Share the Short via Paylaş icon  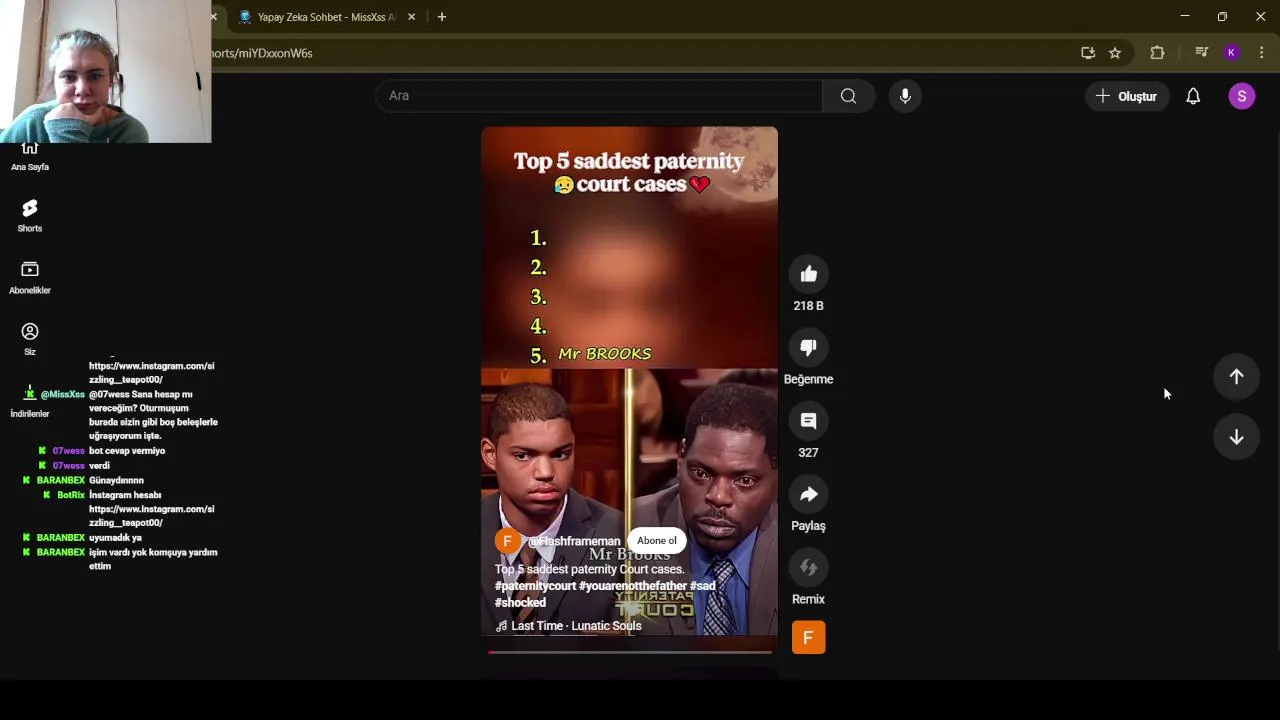tap(808, 494)
